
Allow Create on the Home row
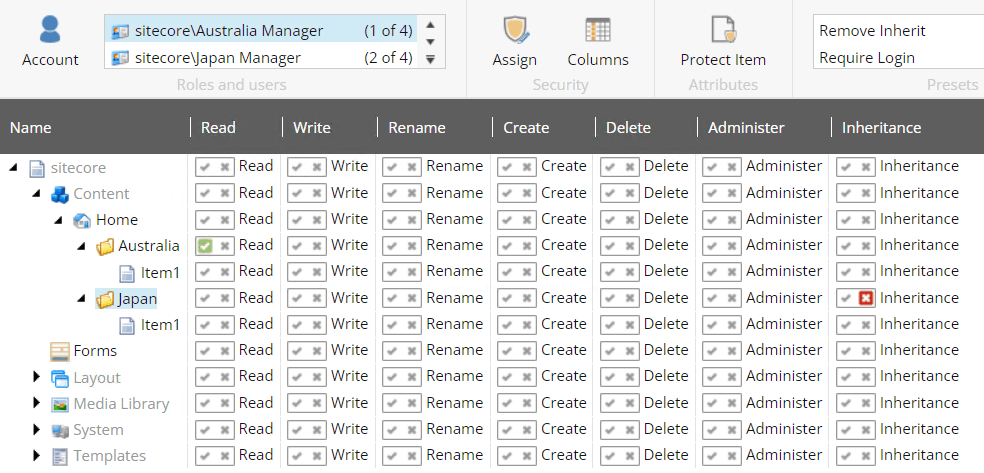[x=507, y=220]
